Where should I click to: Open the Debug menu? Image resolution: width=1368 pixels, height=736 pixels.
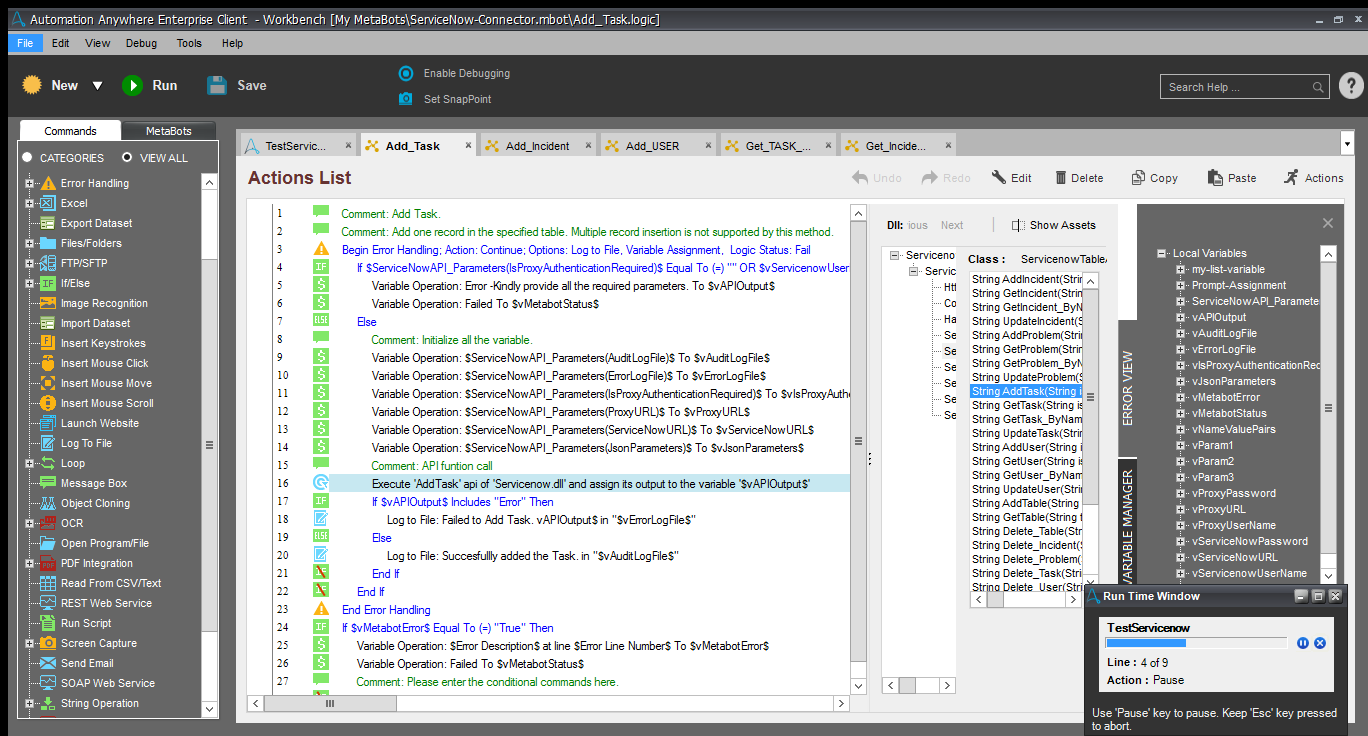(x=141, y=43)
